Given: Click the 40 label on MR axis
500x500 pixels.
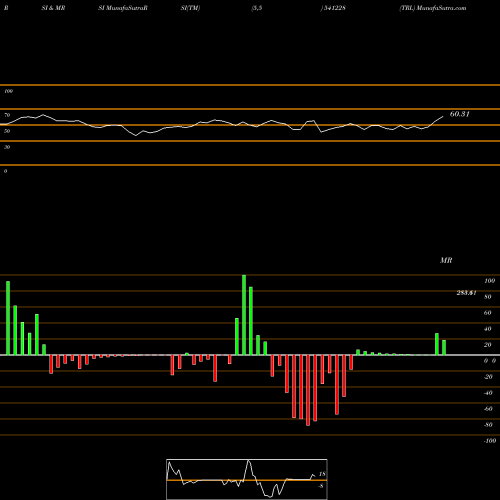Looking at the screenshot, I should pos(488,329).
